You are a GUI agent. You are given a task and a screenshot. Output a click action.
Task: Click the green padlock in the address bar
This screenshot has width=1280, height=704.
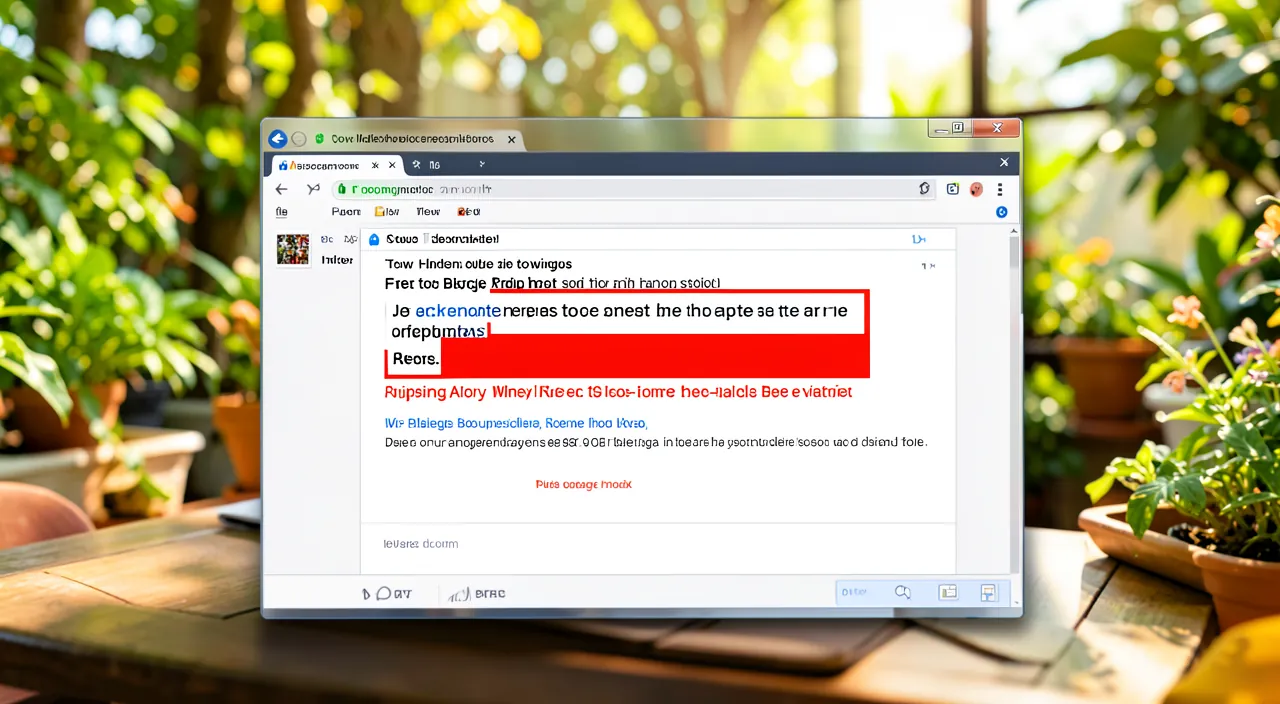tap(341, 188)
